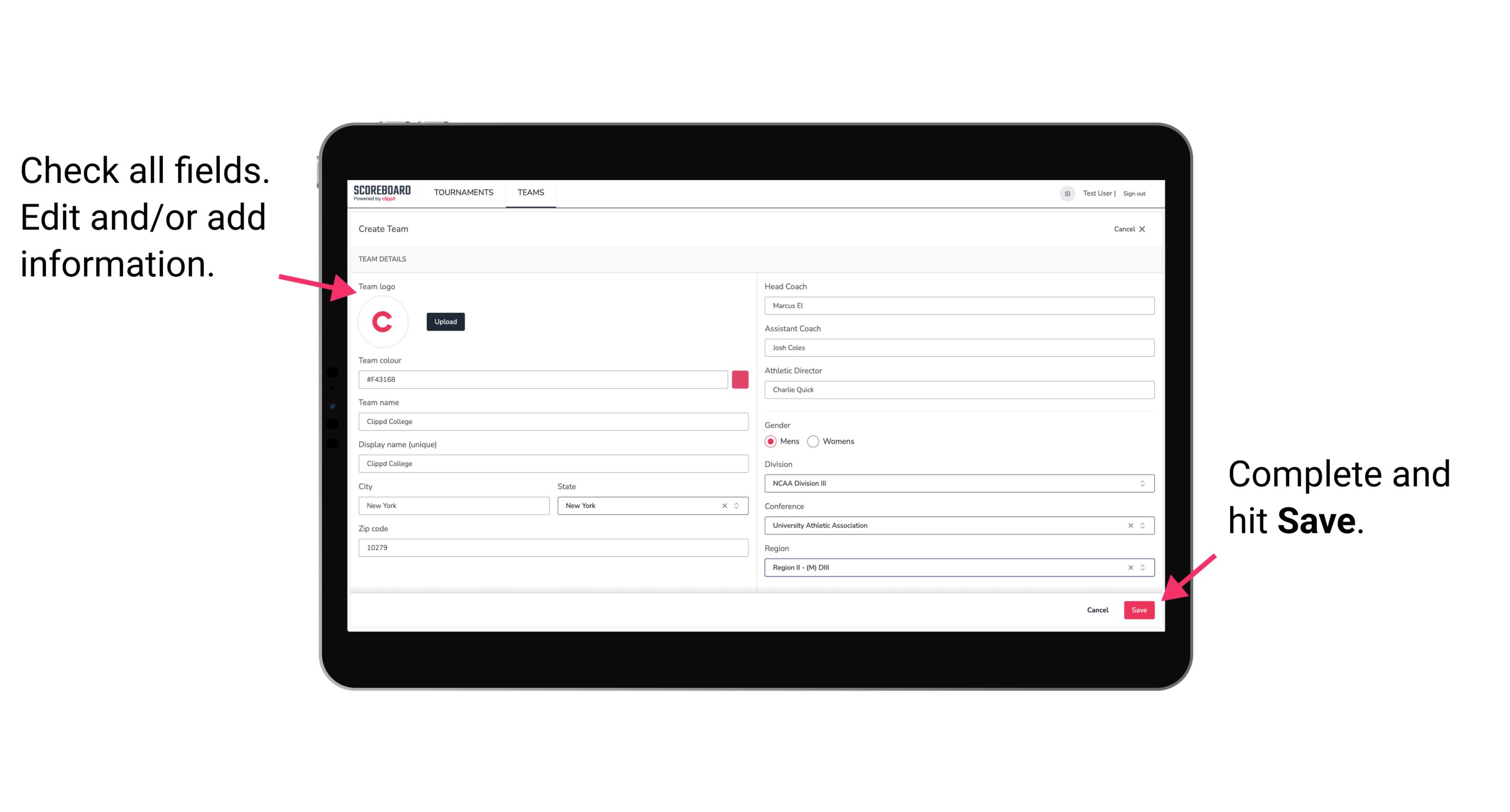Viewport: 1510px width, 812px height.
Task: Click the red team colour swatch square
Action: point(740,379)
